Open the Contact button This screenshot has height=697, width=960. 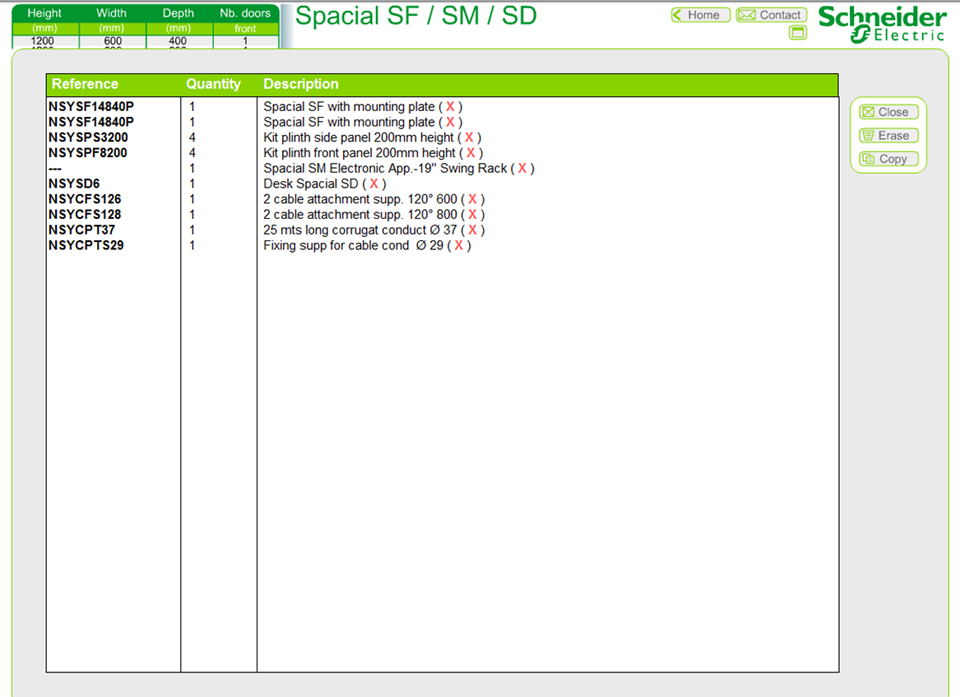click(x=771, y=15)
